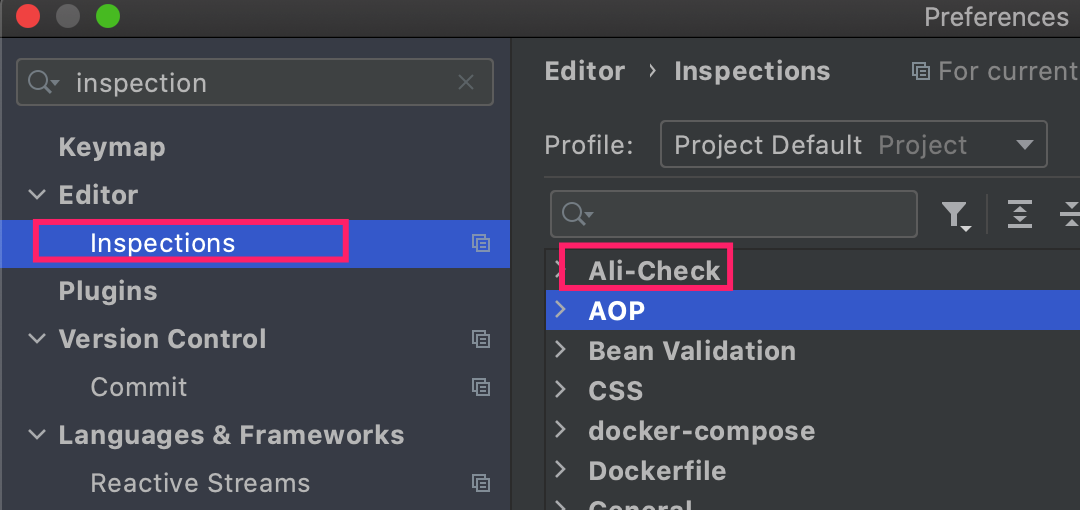
Task: Select Keymap in the settings sidebar
Action: [112, 147]
